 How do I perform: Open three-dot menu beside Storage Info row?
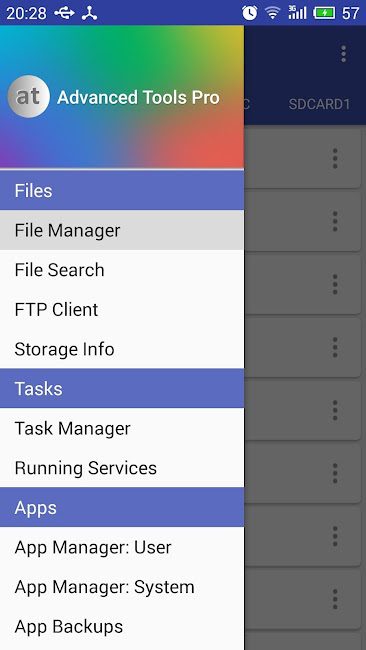335,347
